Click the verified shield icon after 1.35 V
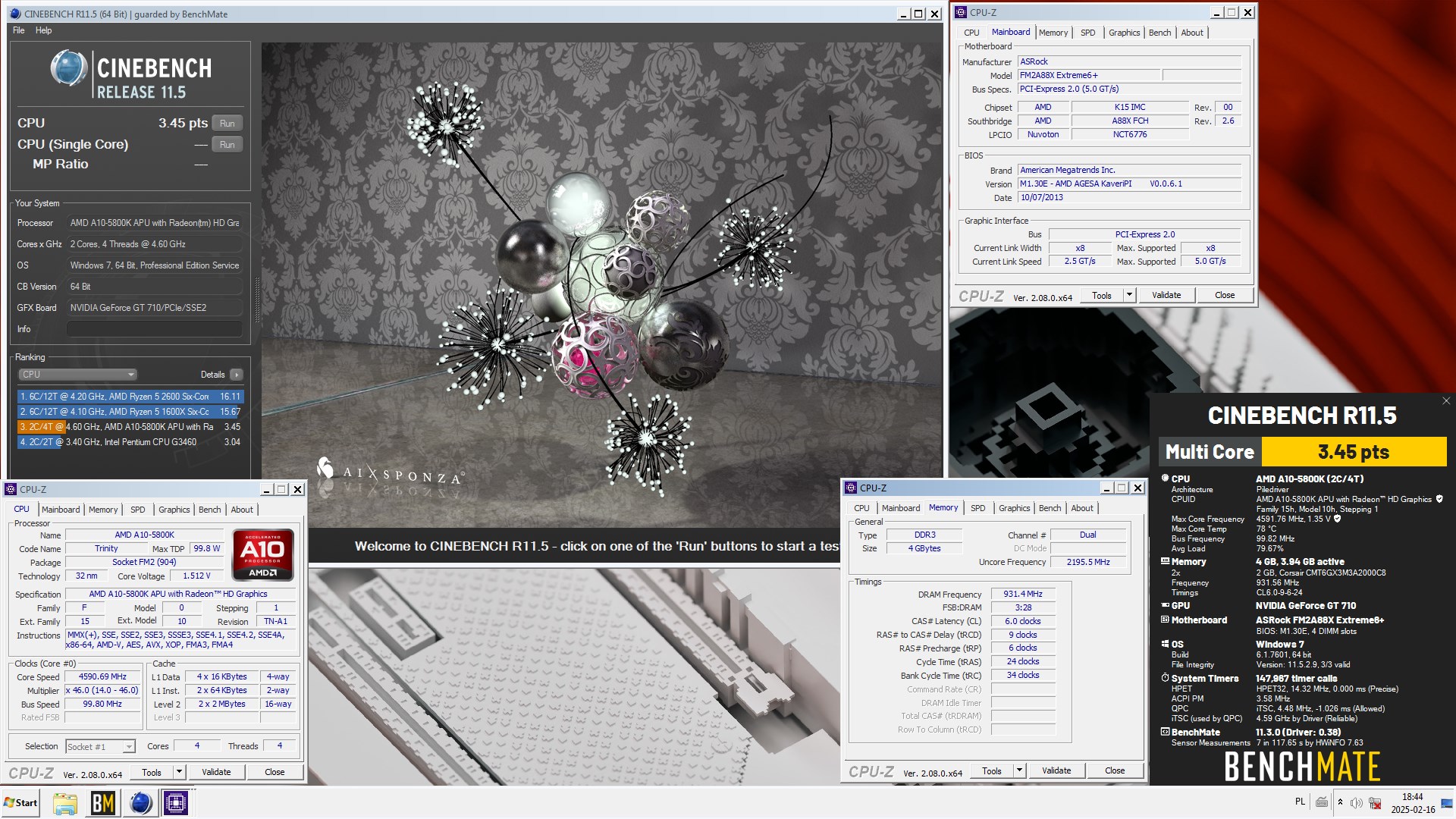 click(1338, 519)
